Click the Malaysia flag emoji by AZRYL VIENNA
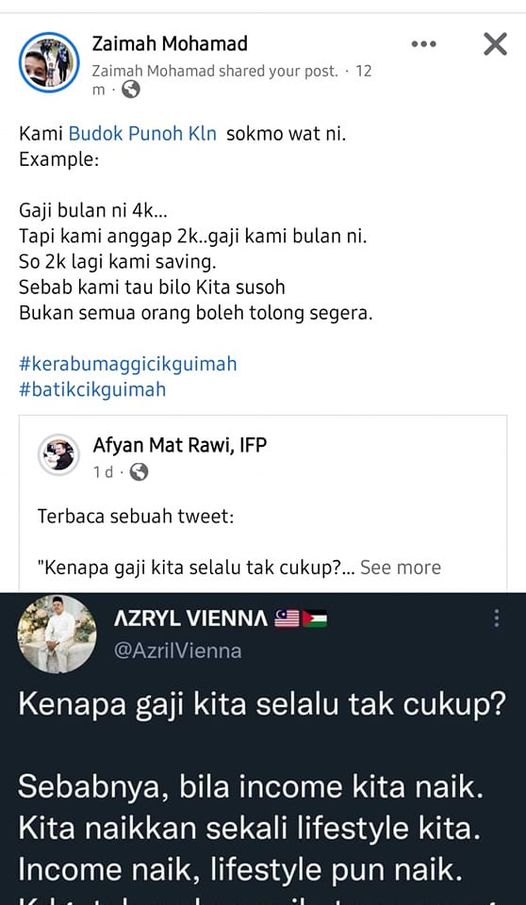Image resolution: width=526 pixels, height=905 pixels. pos(286,619)
